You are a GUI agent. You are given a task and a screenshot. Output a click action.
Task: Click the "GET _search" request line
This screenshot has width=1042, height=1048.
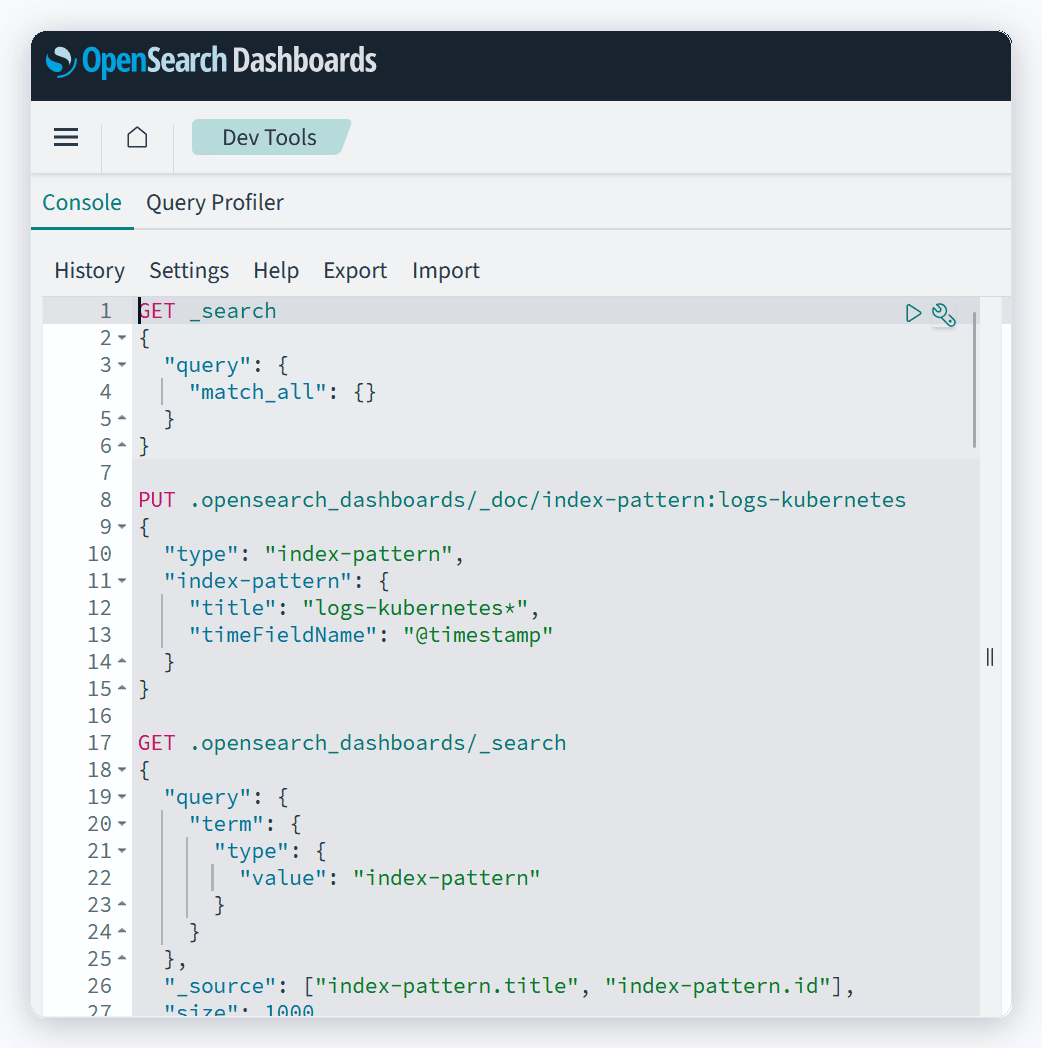coord(207,311)
